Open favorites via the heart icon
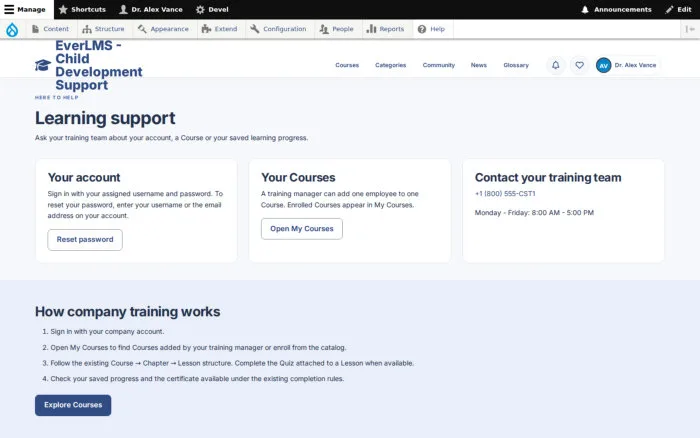The height and width of the screenshot is (438, 700). click(579, 65)
